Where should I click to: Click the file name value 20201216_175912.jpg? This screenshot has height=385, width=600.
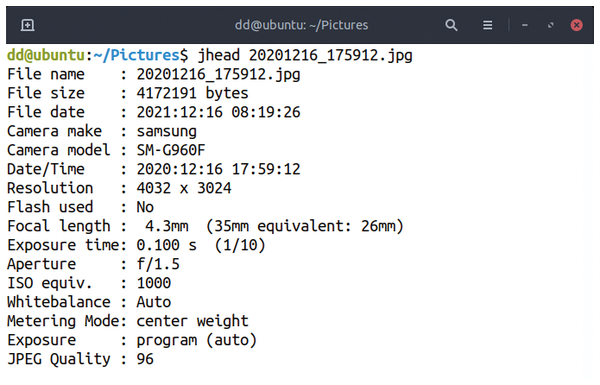218,74
